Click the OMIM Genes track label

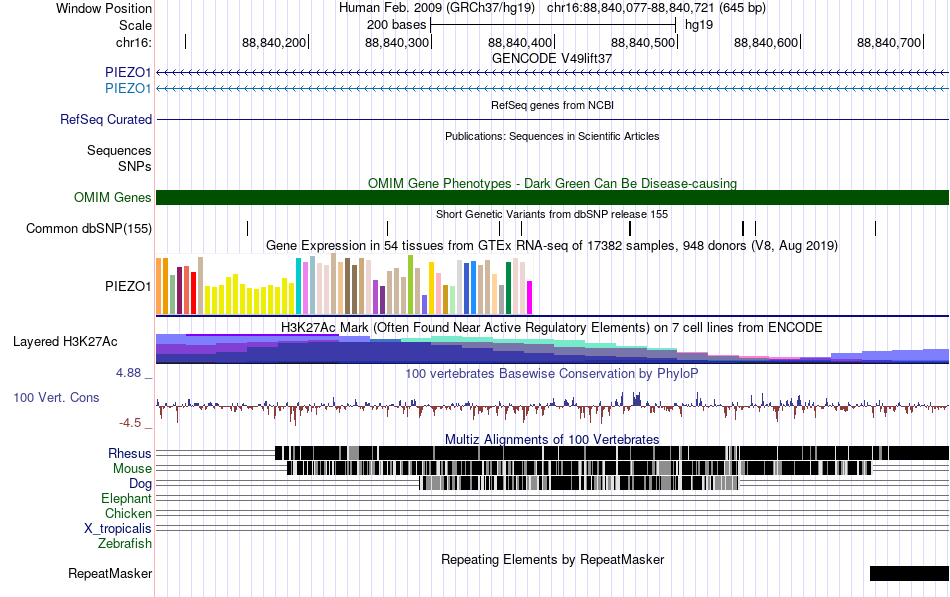(113, 198)
